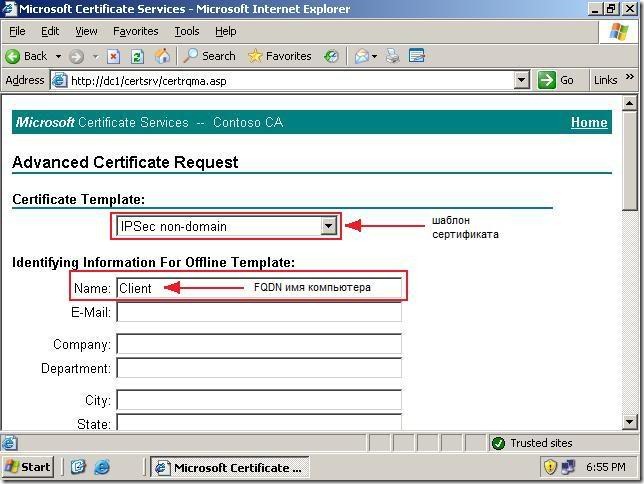Screen dimensions: 644x484
Task: Click the City input field
Action: click(259, 400)
